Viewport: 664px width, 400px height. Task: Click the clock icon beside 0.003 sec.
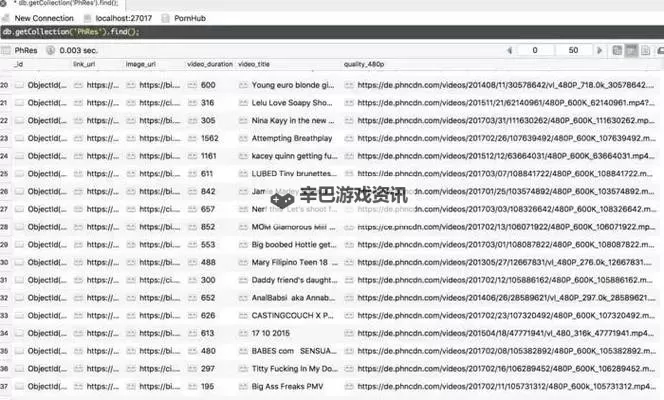[x=50, y=50]
